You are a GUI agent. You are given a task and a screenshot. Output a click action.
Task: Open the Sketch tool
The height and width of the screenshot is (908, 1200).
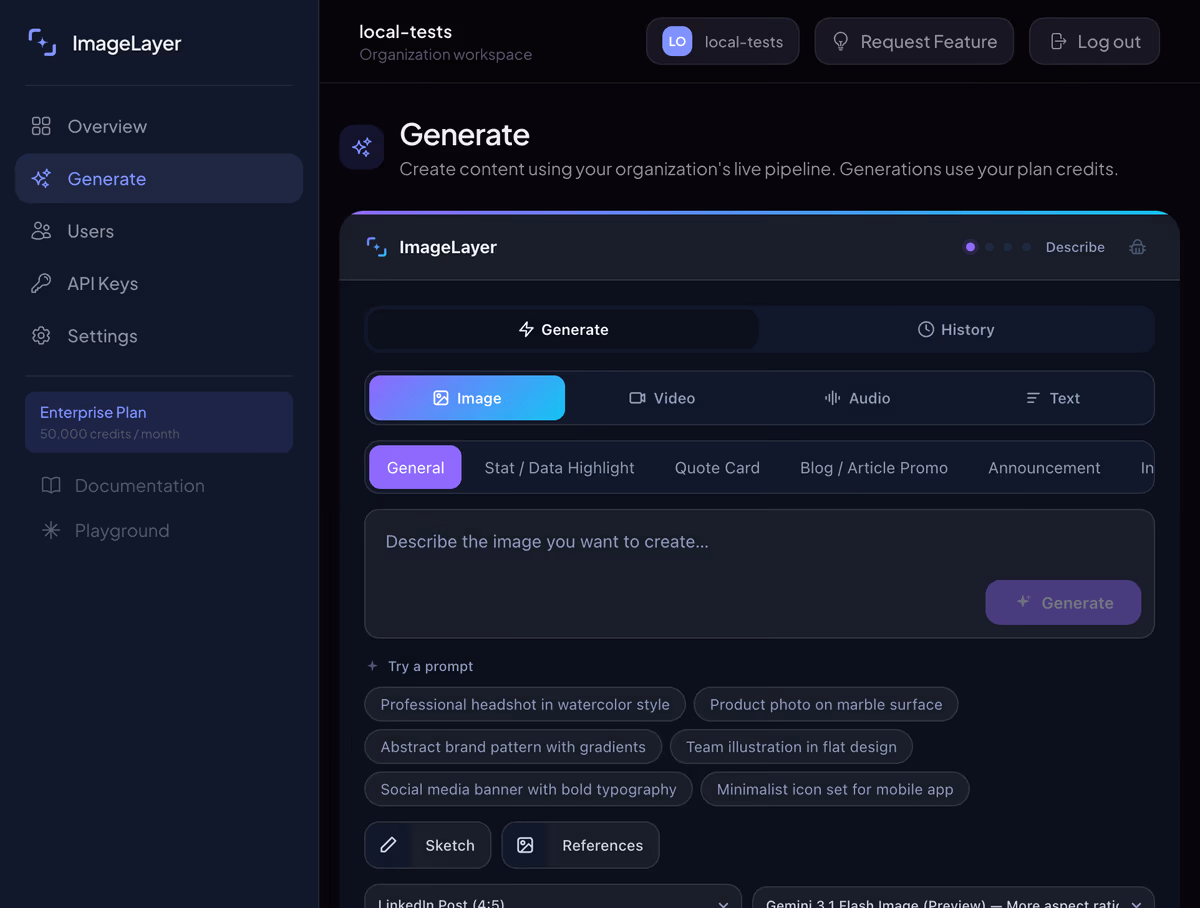click(428, 845)
